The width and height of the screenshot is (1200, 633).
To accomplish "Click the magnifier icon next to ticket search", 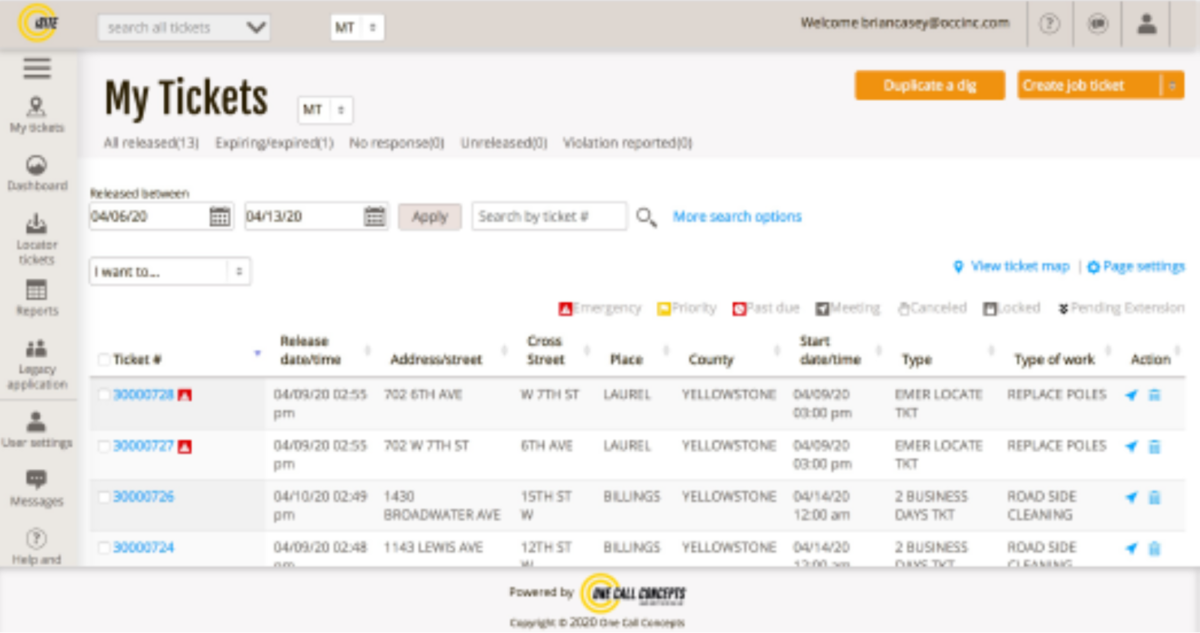I will 645,216.
